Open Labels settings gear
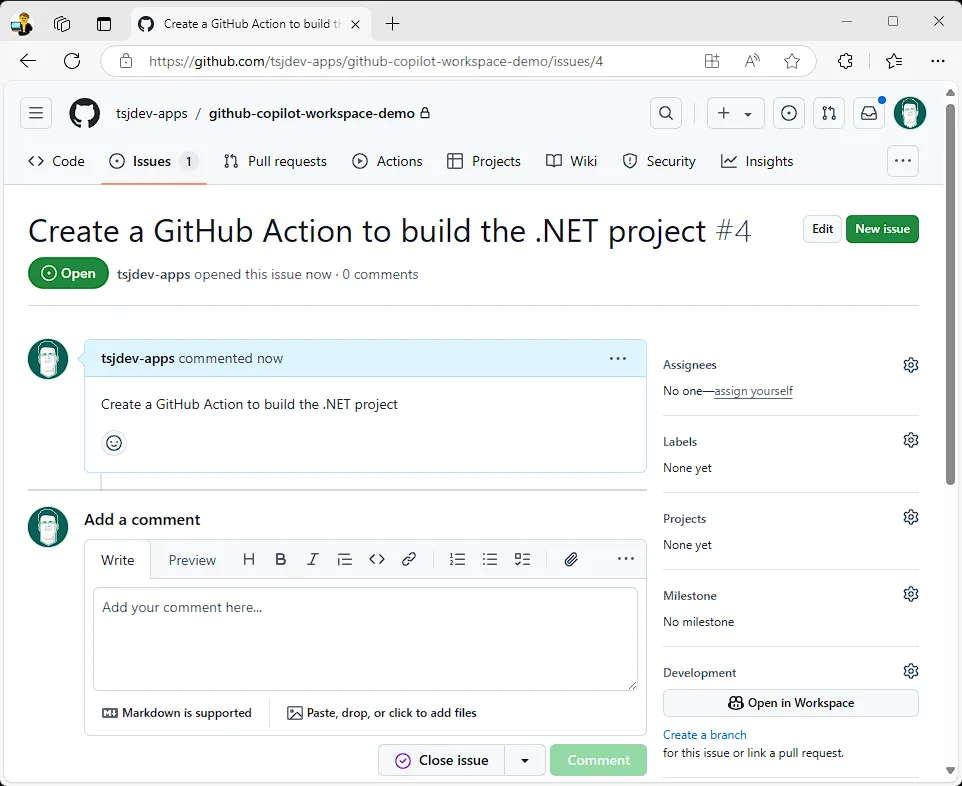This screenshot has height=786, width=962. [910, 441]
